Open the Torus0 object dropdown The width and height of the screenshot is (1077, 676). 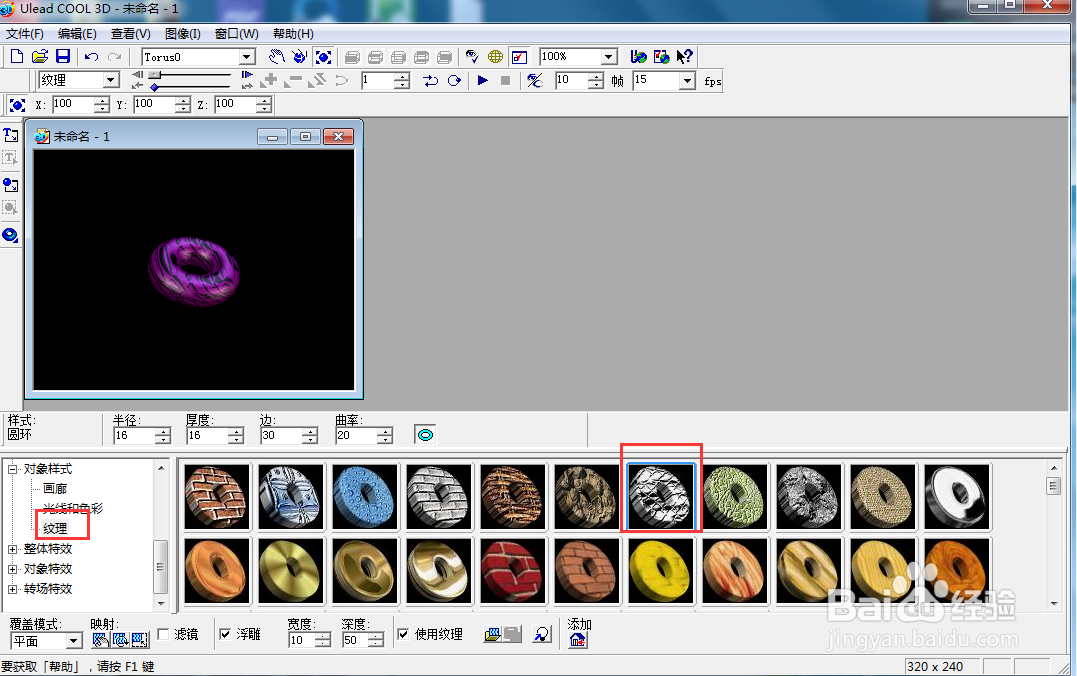coord(247,57)
